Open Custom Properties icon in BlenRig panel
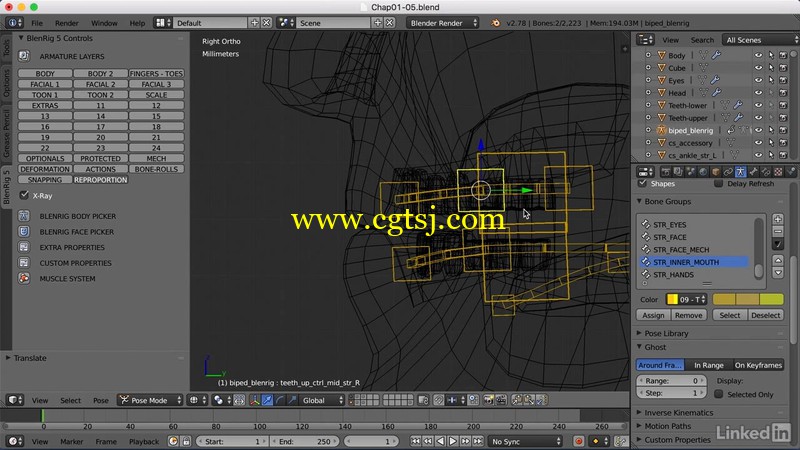 click(x=24, y=263)
